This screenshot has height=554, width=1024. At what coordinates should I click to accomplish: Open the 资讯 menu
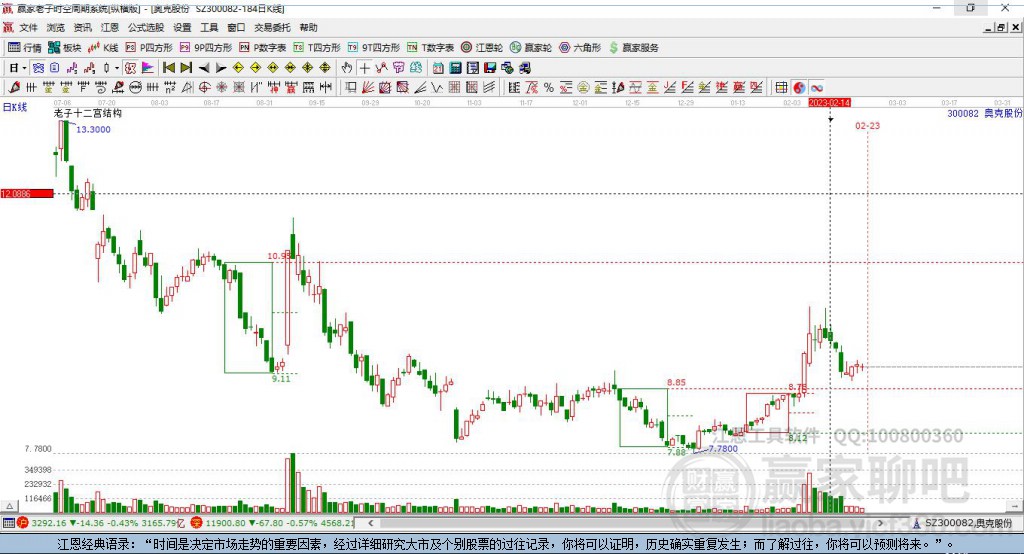click(82, 27)
